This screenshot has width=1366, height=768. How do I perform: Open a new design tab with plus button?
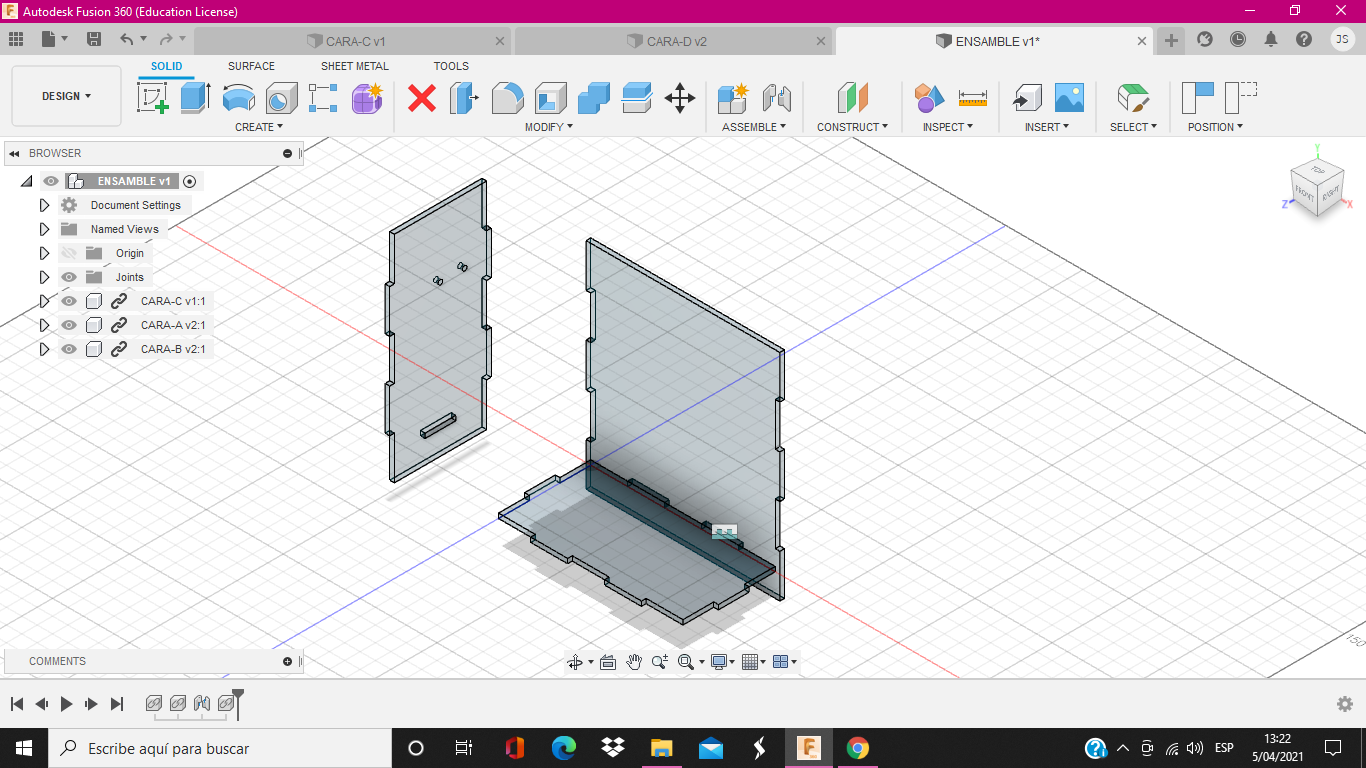(1171, 40)
